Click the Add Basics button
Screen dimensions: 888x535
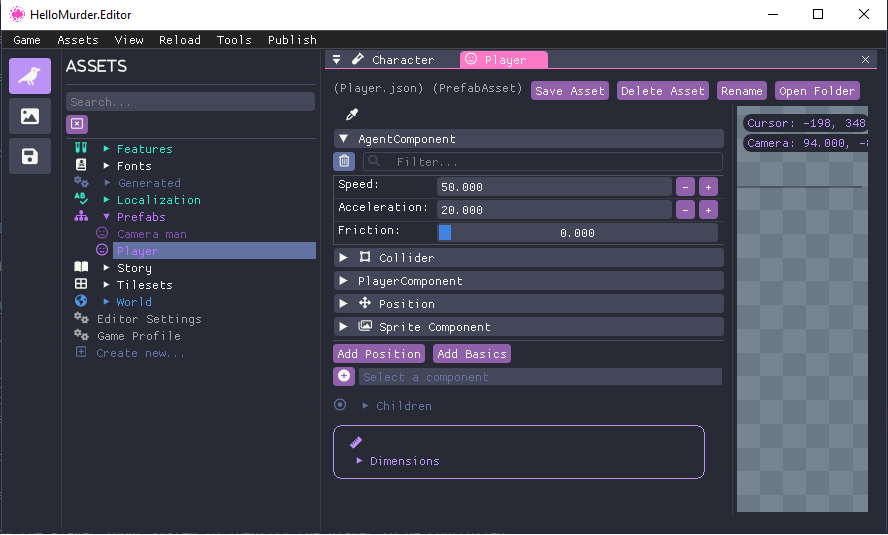[472, 354]
